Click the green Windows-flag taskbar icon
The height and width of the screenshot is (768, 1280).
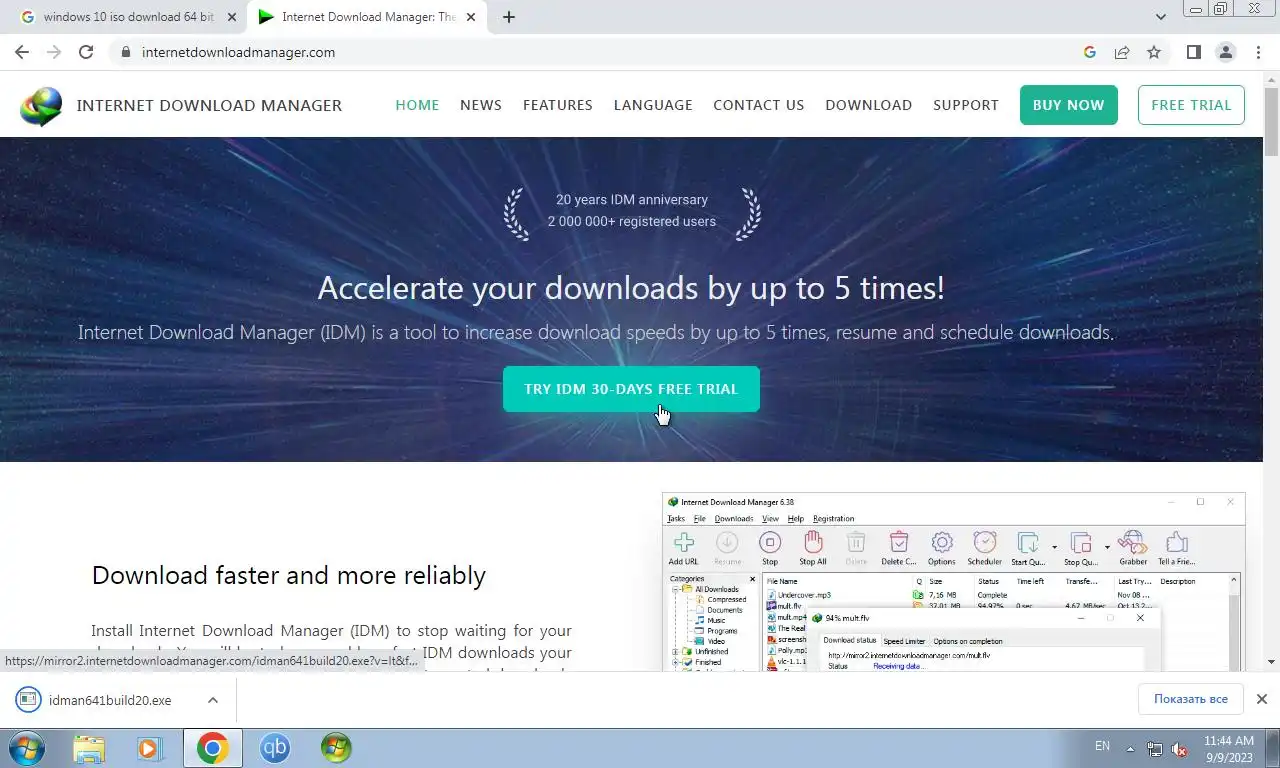(x=336, y=748)
